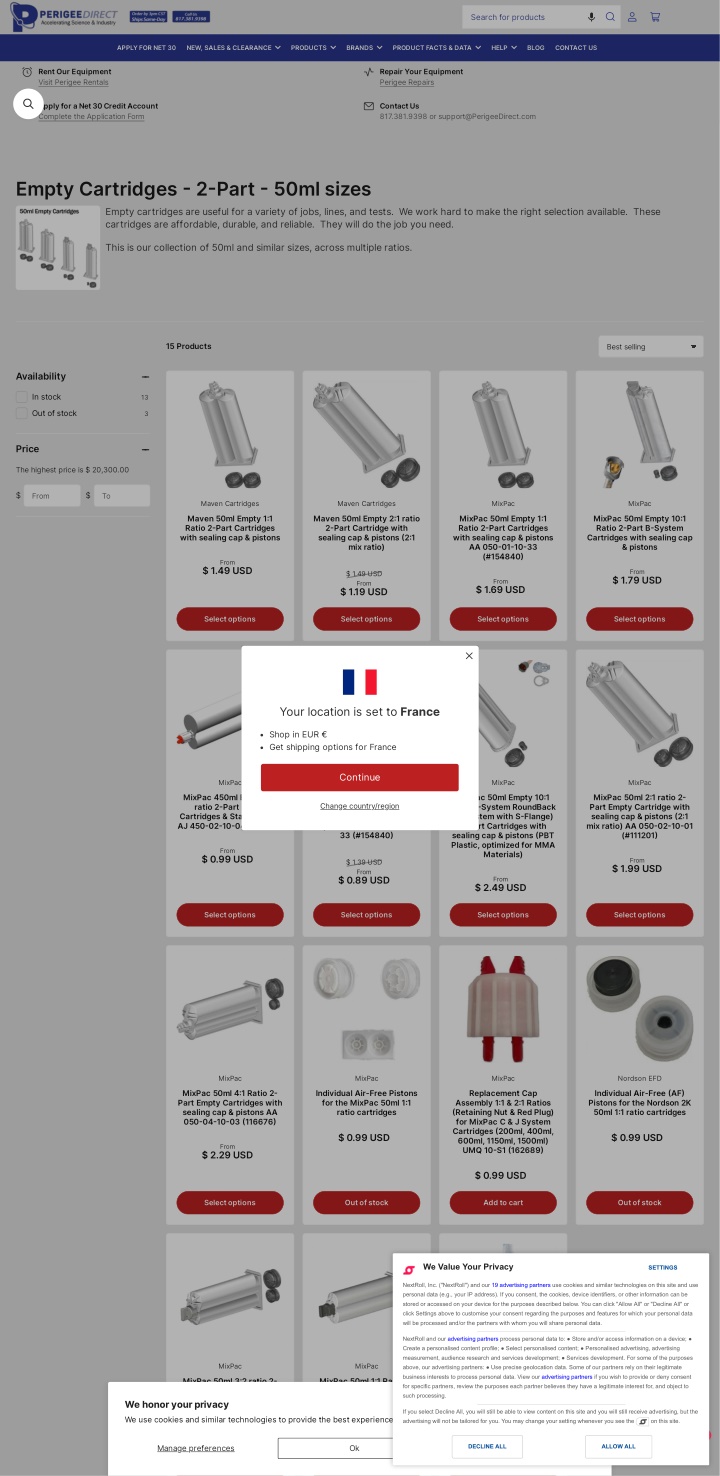Open the Brands navigation menu
The width and height of the screenshot is (720, 1476).
pyautogui.click(x=364, y=48)
